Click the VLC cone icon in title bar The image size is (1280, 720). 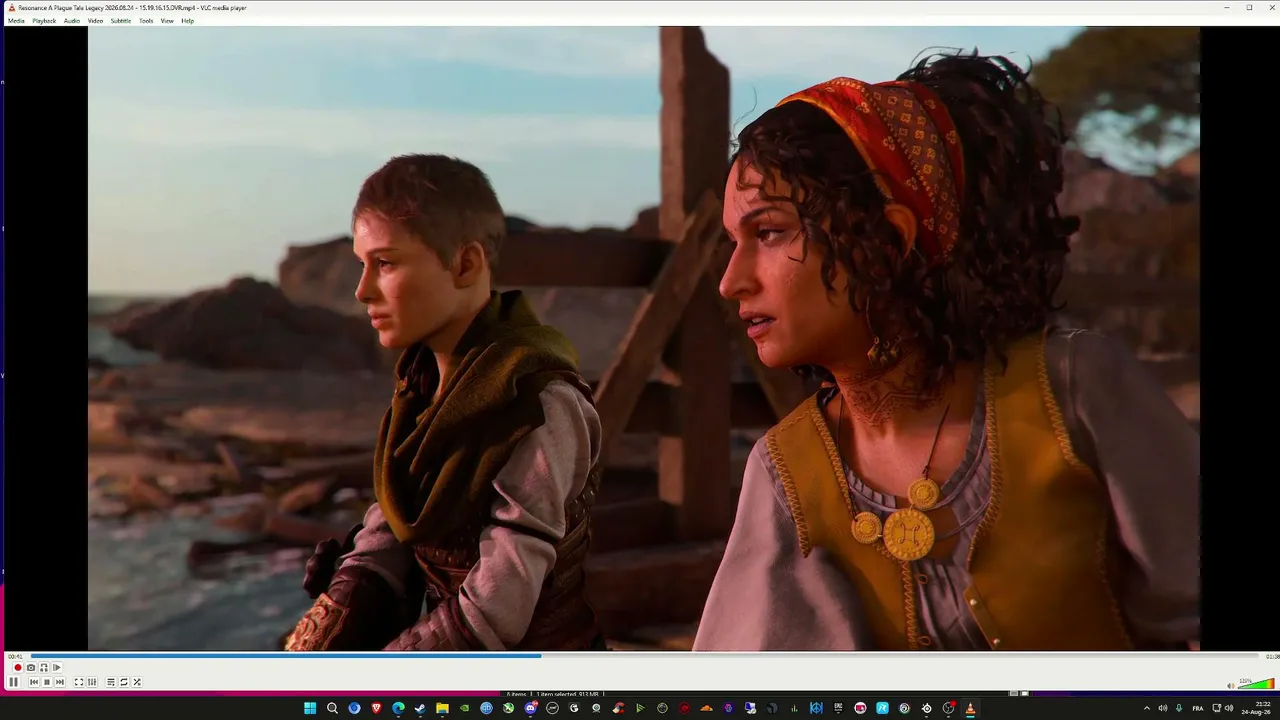[12, 8]
